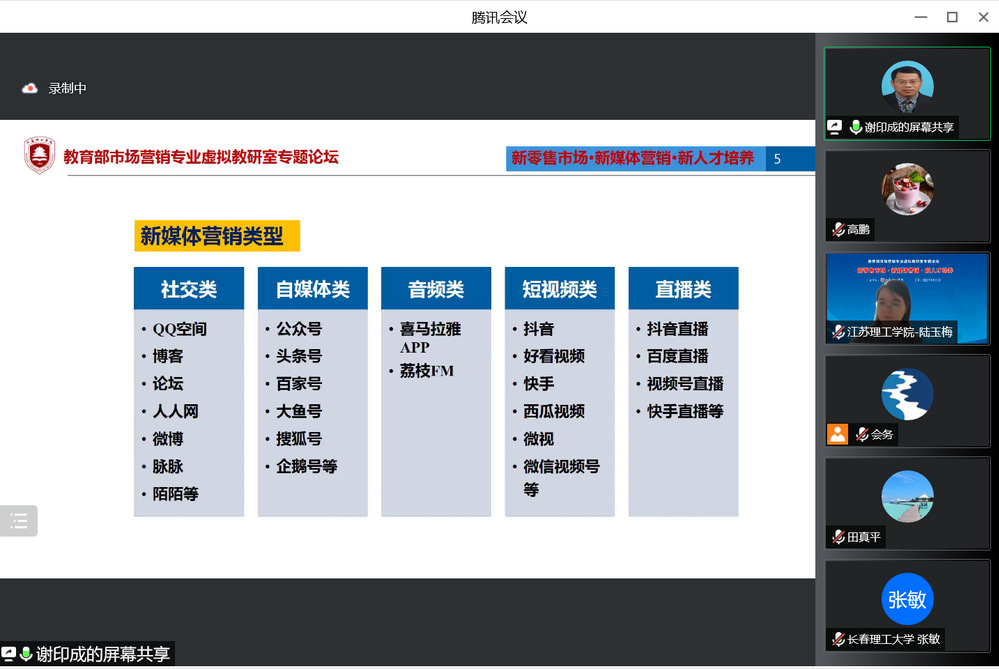Image resolution: width=999 pixels, height=669 pixels.
Task: Click the 西瓜视频 bullet item
Action: tap(554, 411)
